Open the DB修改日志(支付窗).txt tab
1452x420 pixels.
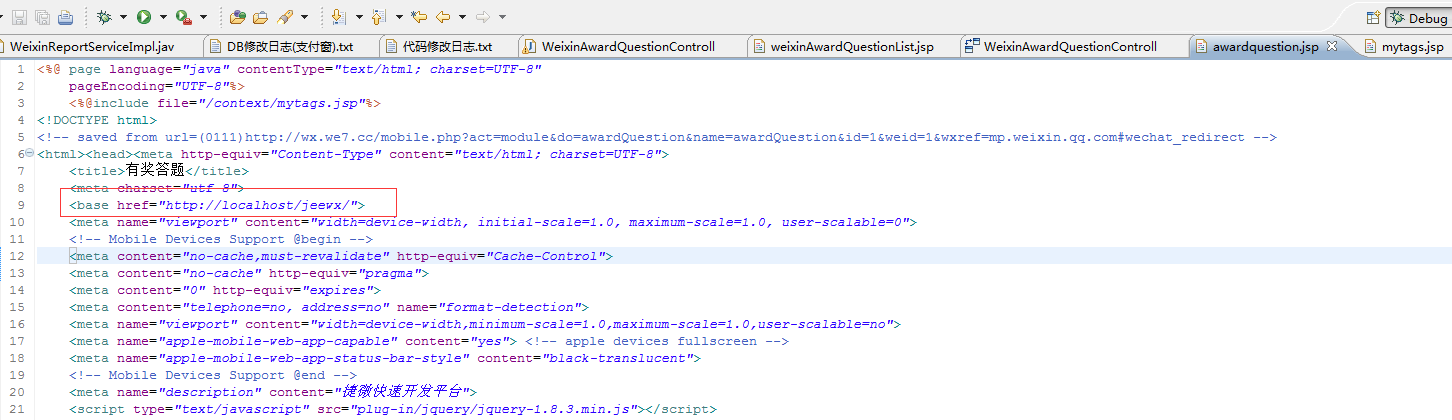coord(290,46)
